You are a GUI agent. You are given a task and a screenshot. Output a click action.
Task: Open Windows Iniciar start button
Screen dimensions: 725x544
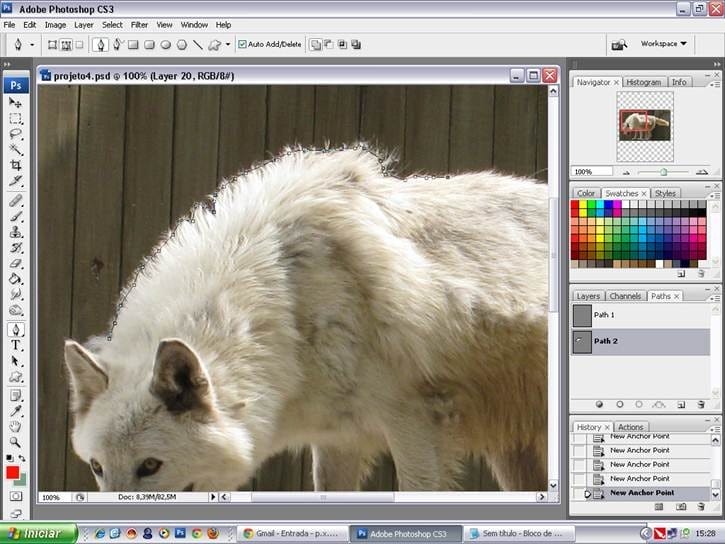[38, 533]
